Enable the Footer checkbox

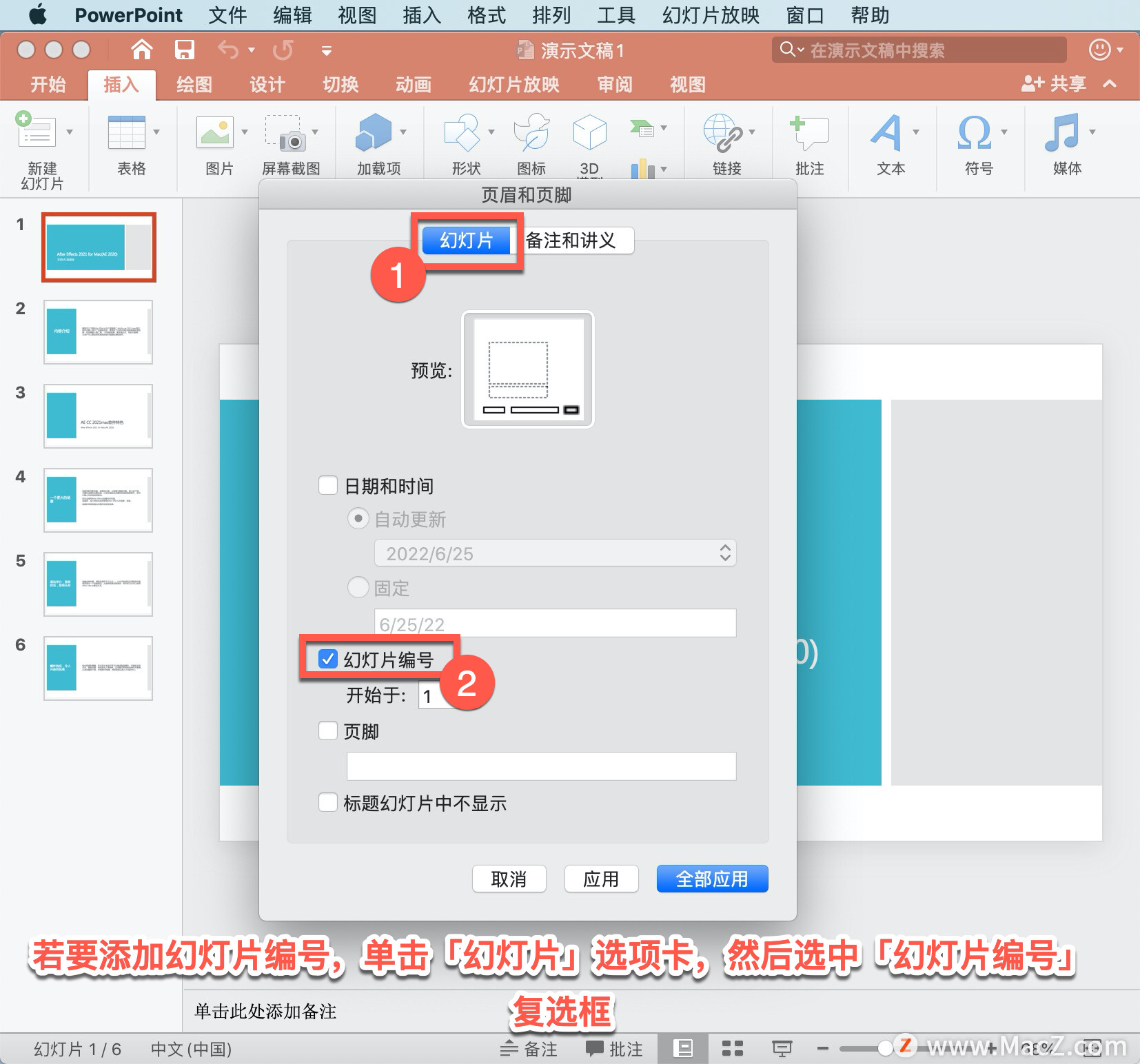[328, 730]
